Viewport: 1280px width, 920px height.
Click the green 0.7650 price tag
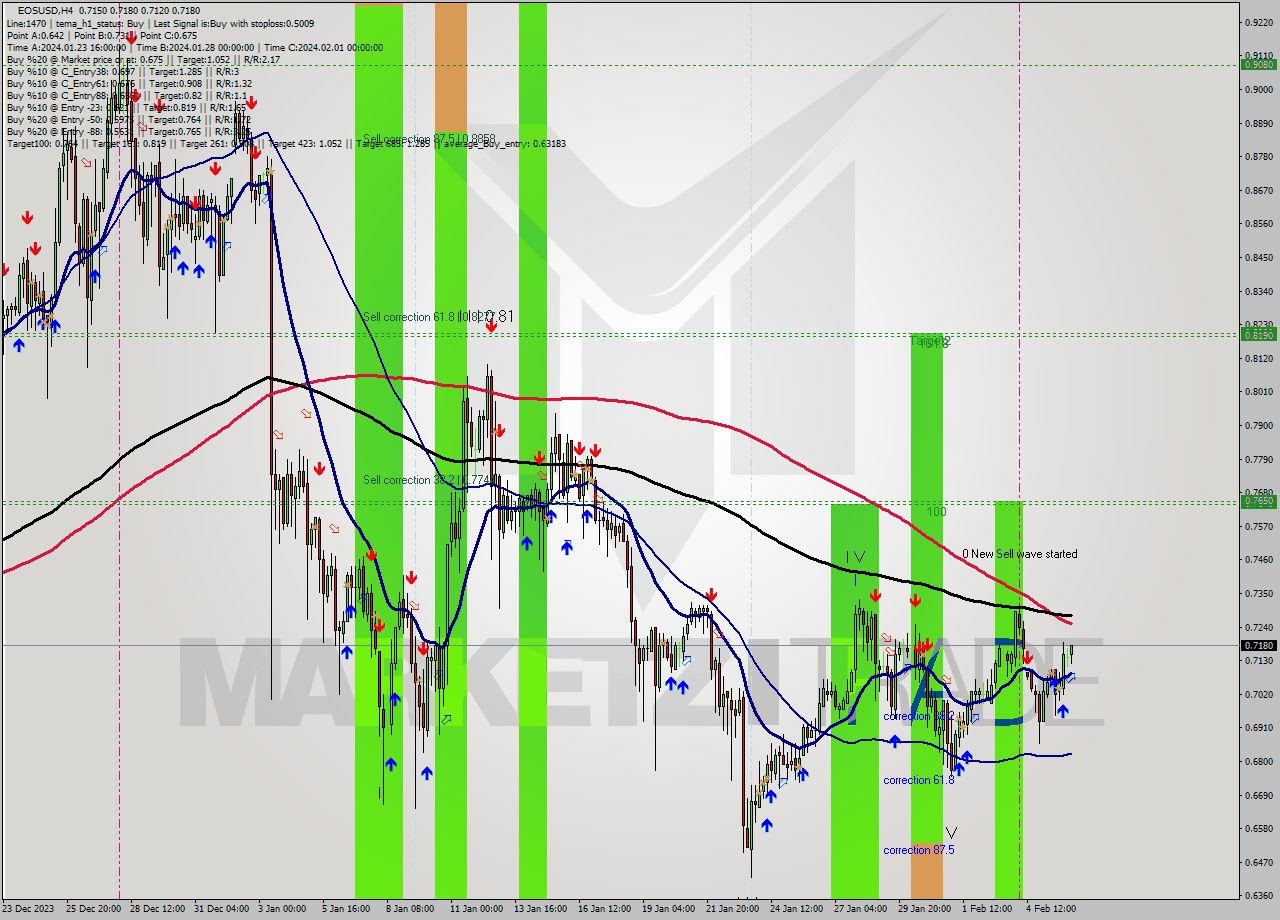pyautogui.click(x=1257, y=501)
